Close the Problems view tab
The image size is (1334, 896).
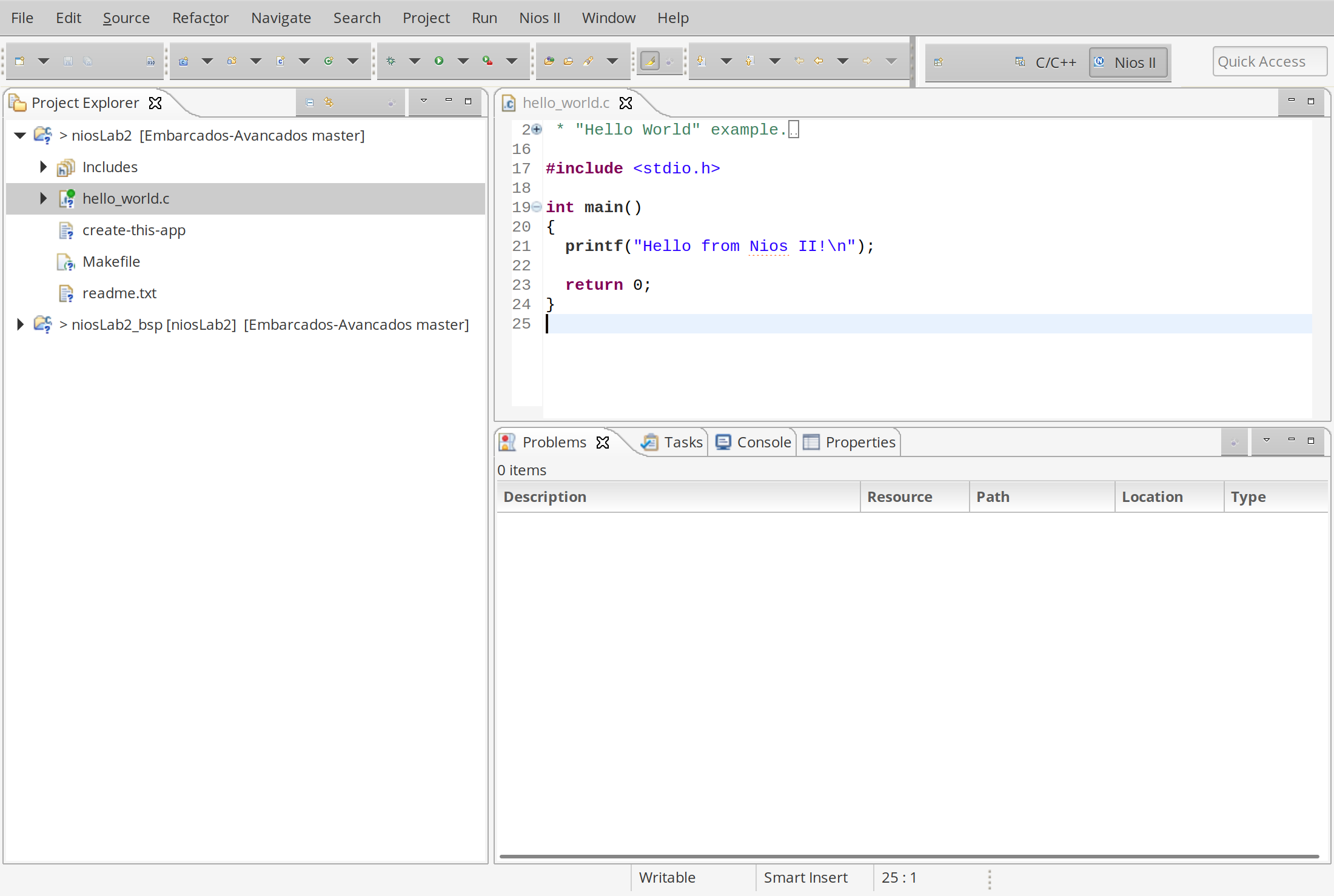click(x=603, y=443)
